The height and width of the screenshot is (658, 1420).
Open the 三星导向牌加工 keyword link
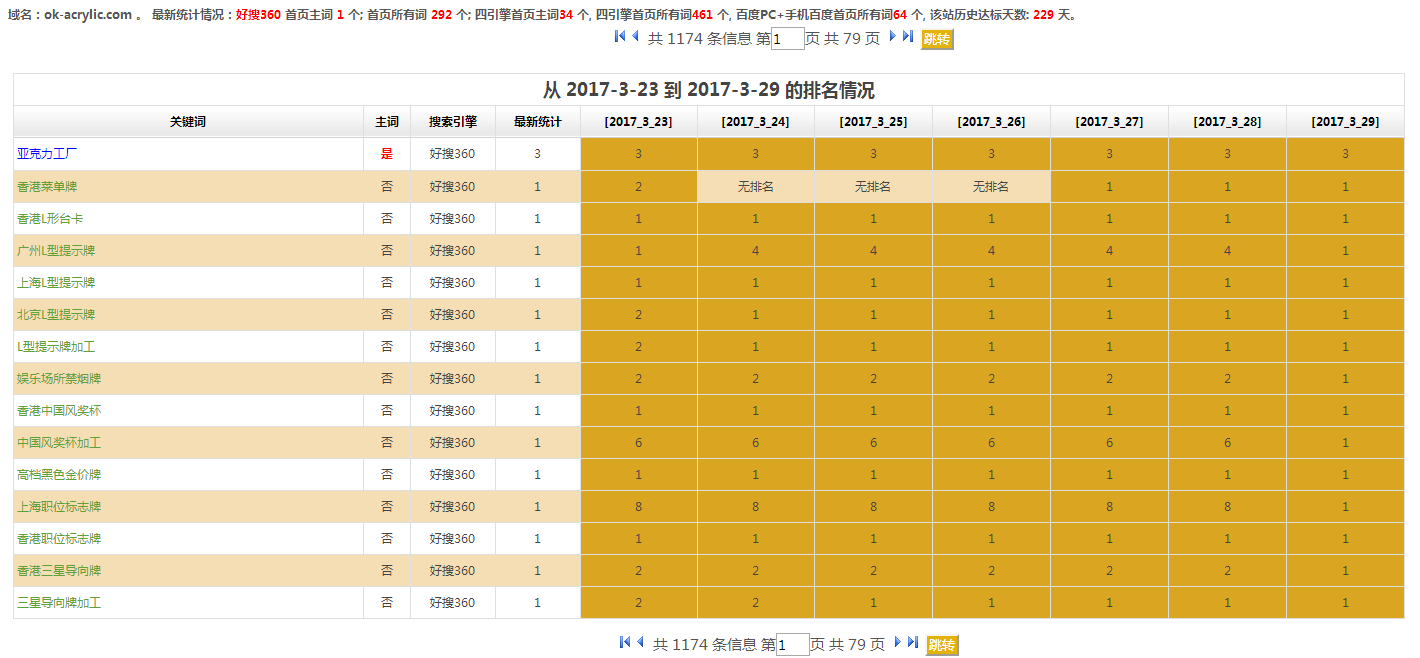pos(59,603)
